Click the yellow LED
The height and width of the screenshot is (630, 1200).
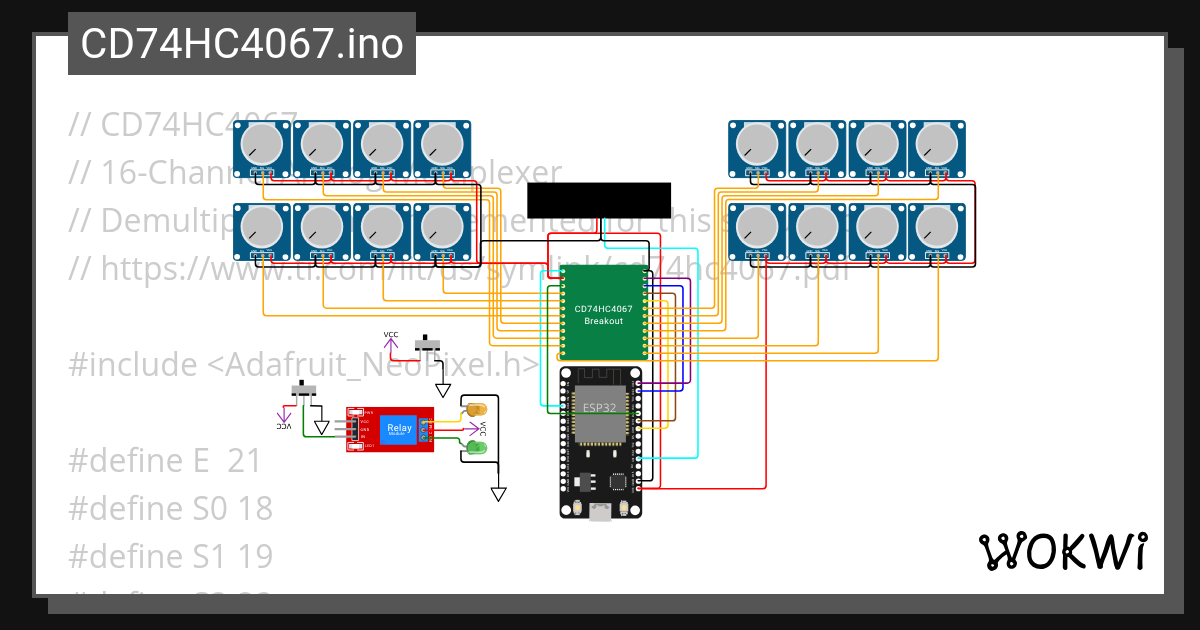click(x=475, y=410)
